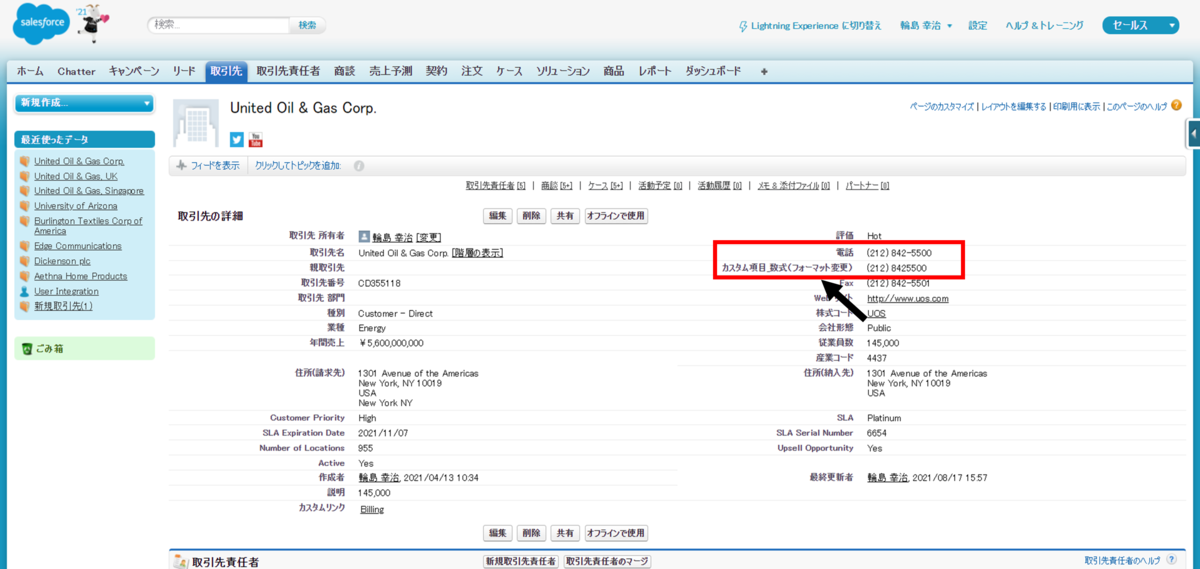Click [階層の表示] hierarchy link
The height and width of the screenshot is (569, 1200).
477,253
